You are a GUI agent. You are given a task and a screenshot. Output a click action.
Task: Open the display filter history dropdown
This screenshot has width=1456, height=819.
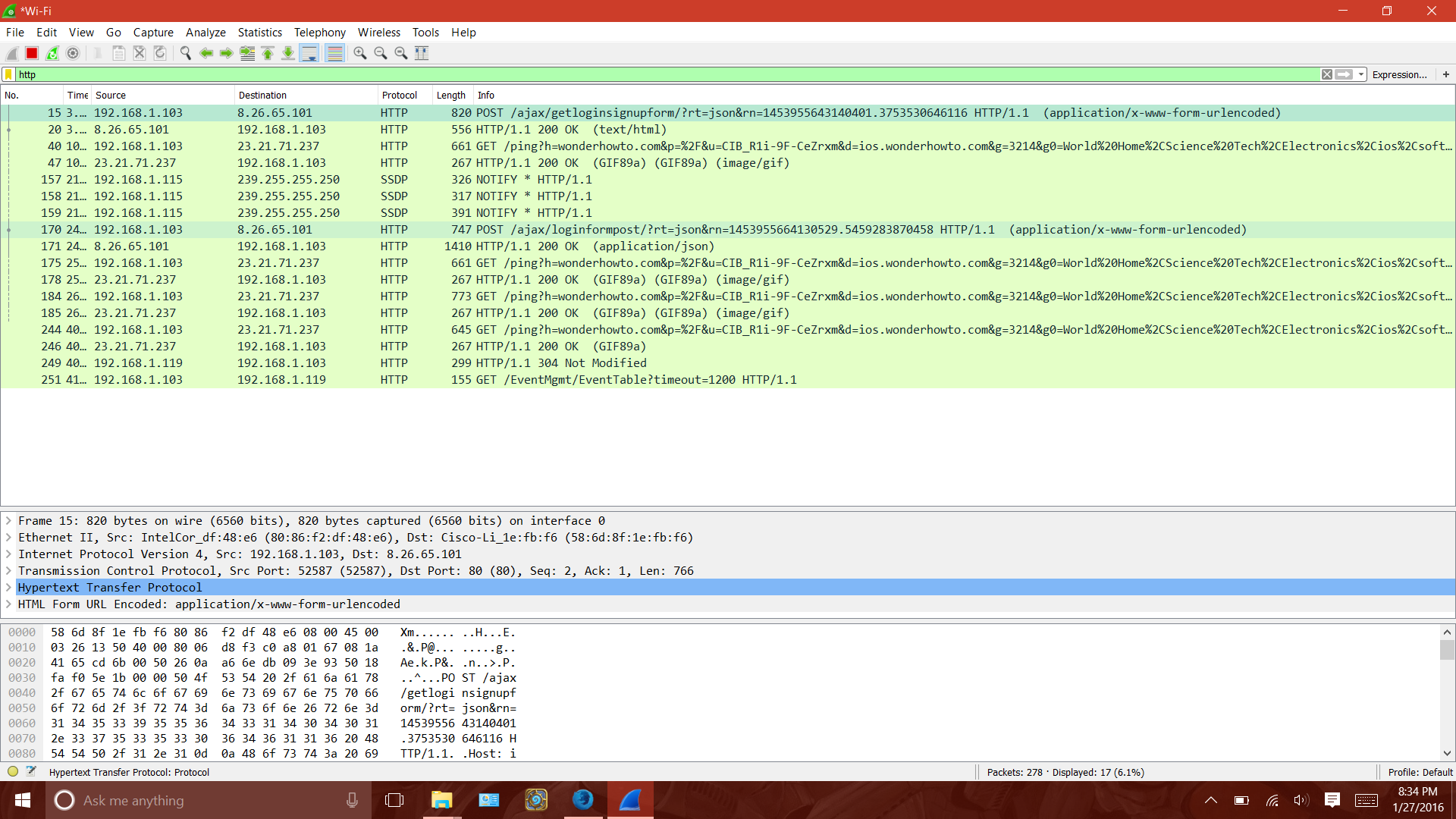click(1360, 74)
